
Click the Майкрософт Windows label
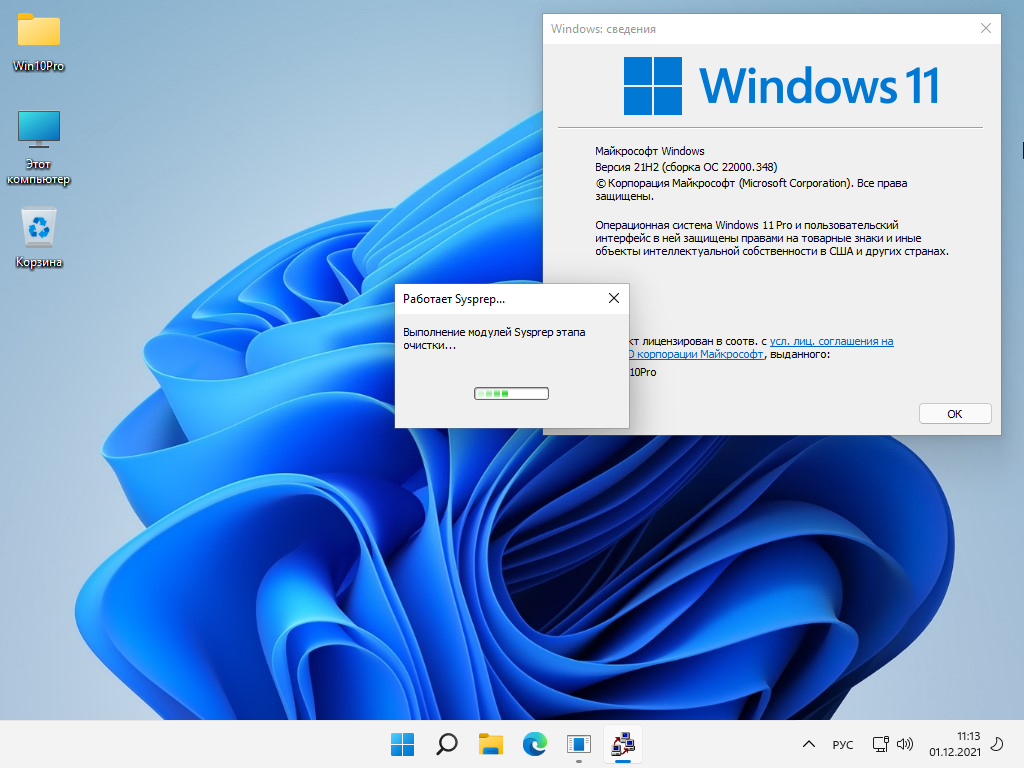(x=650, y=151)
